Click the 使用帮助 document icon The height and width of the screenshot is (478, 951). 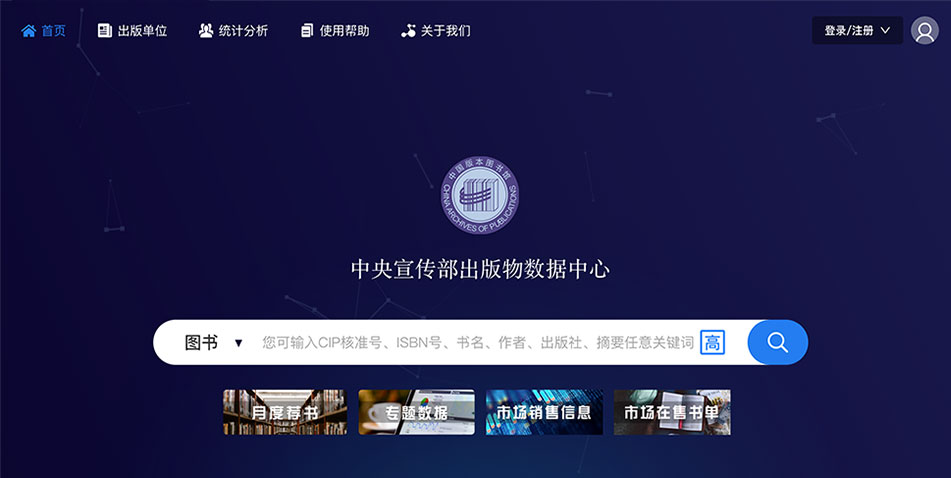307,31
